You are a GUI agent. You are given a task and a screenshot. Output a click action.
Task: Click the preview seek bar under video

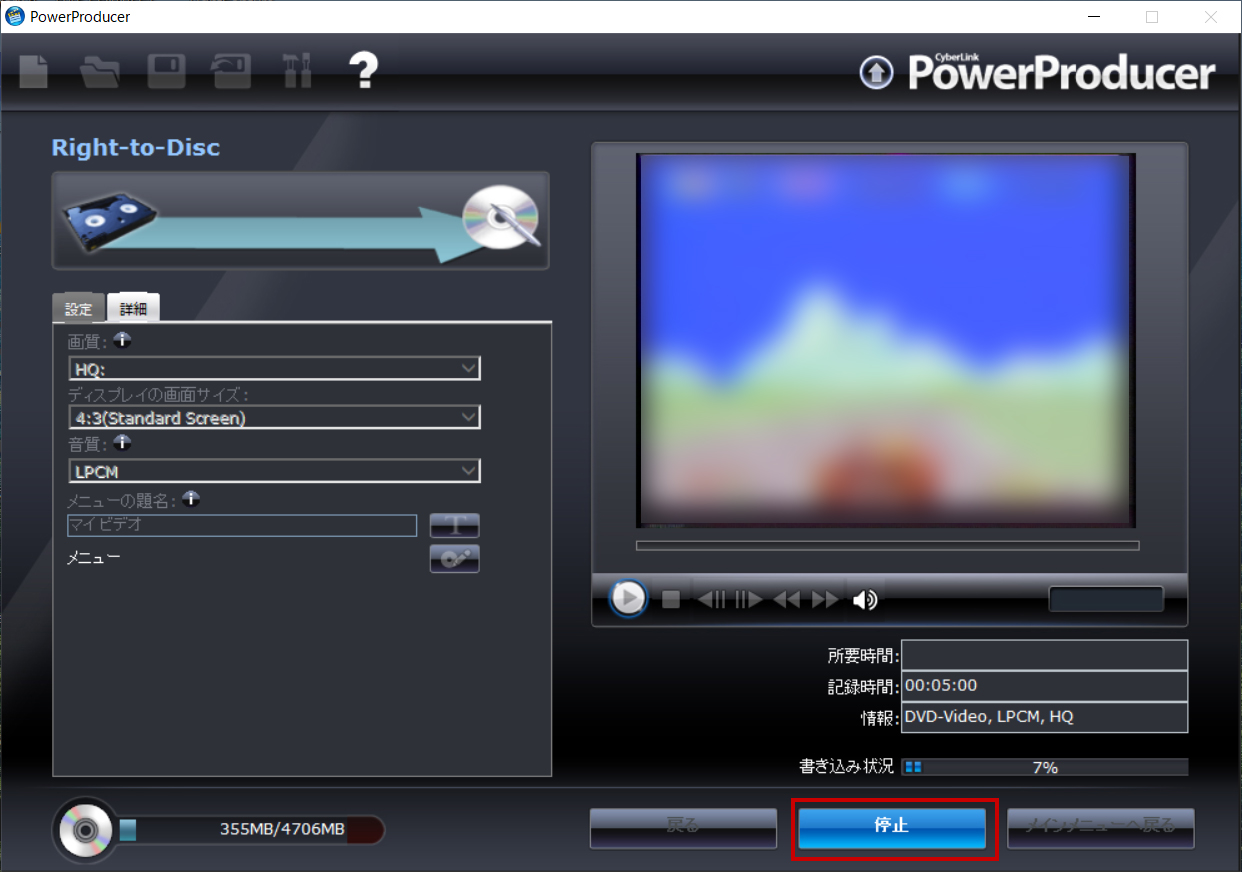[x=888, y=545]
